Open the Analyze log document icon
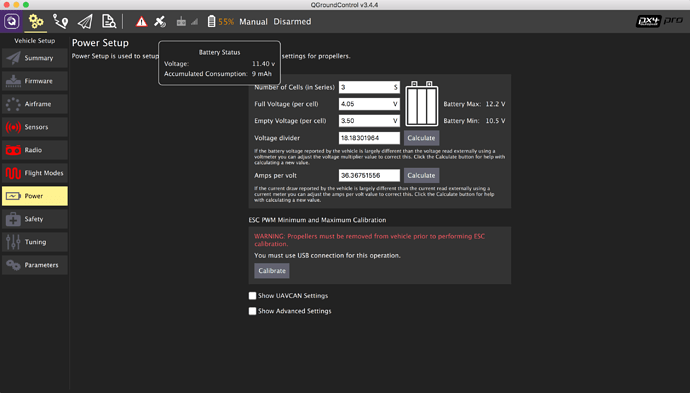Viewport: 690px width, 393px height. tap(109, 21)
